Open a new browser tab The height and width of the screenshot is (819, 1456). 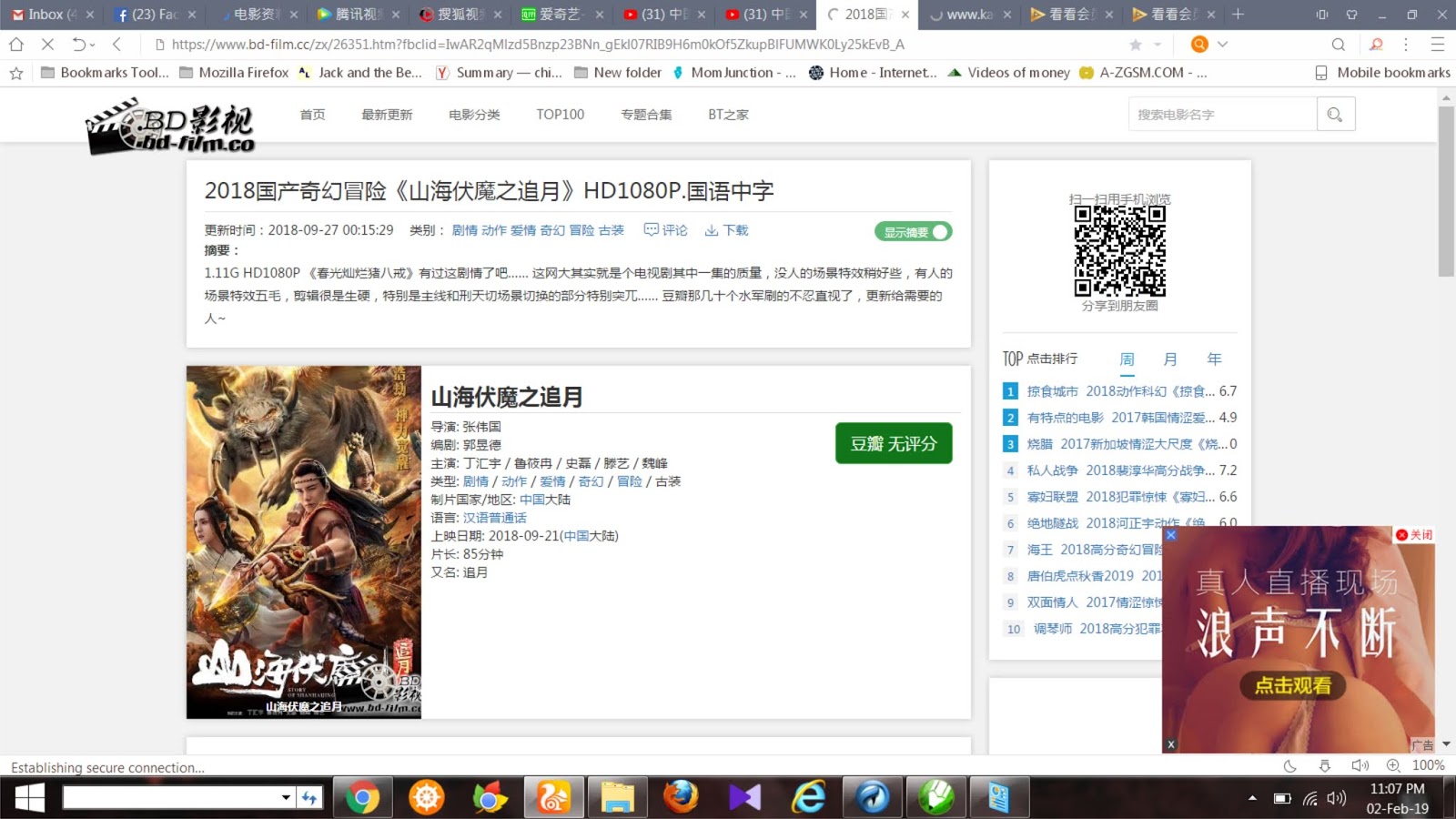1238,14
